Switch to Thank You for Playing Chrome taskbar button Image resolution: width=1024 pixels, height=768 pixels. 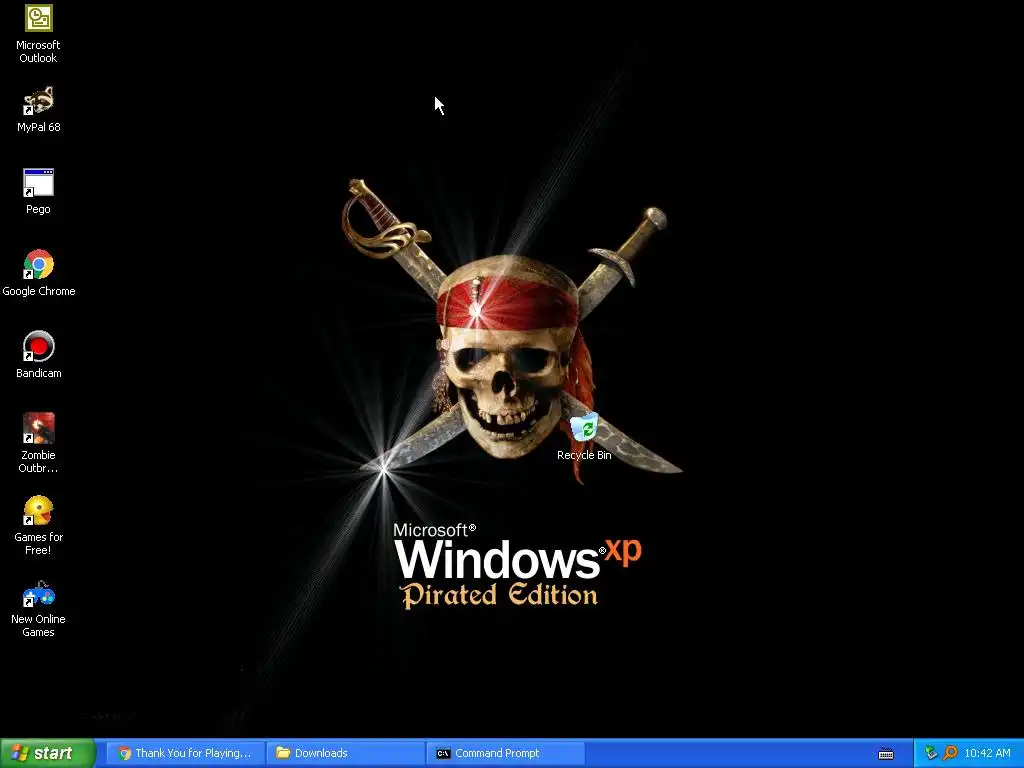[185, 753]
